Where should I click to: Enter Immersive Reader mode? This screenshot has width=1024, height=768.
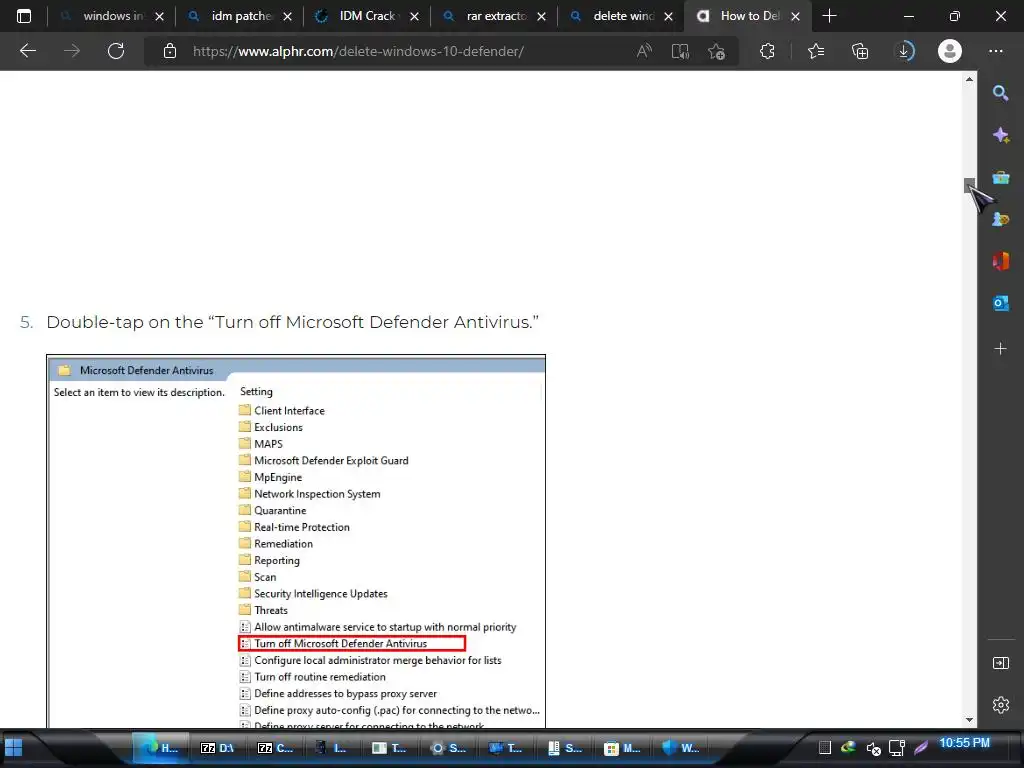tap(680, 51)
